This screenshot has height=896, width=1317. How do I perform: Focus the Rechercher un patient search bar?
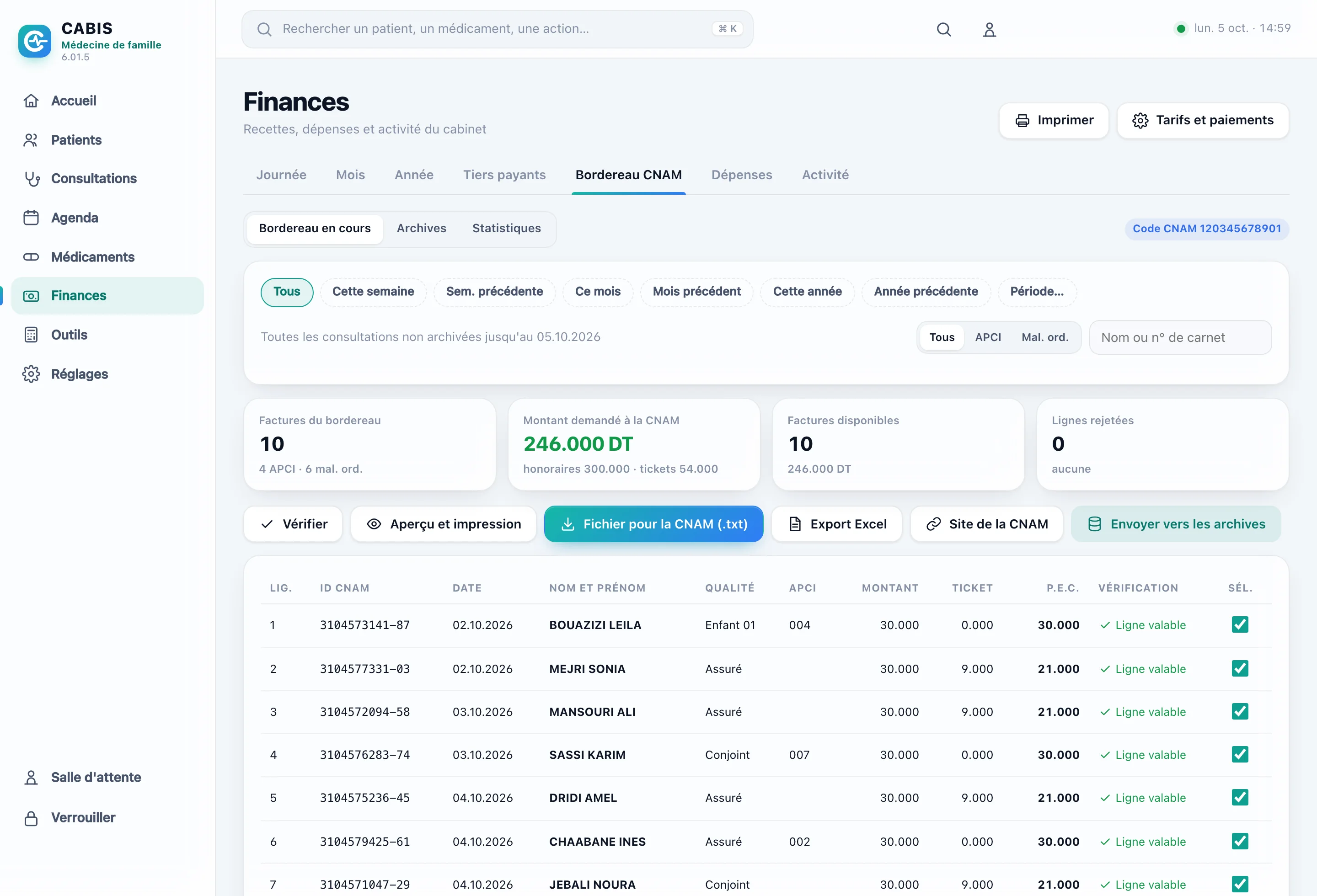[x=497, y=29]
